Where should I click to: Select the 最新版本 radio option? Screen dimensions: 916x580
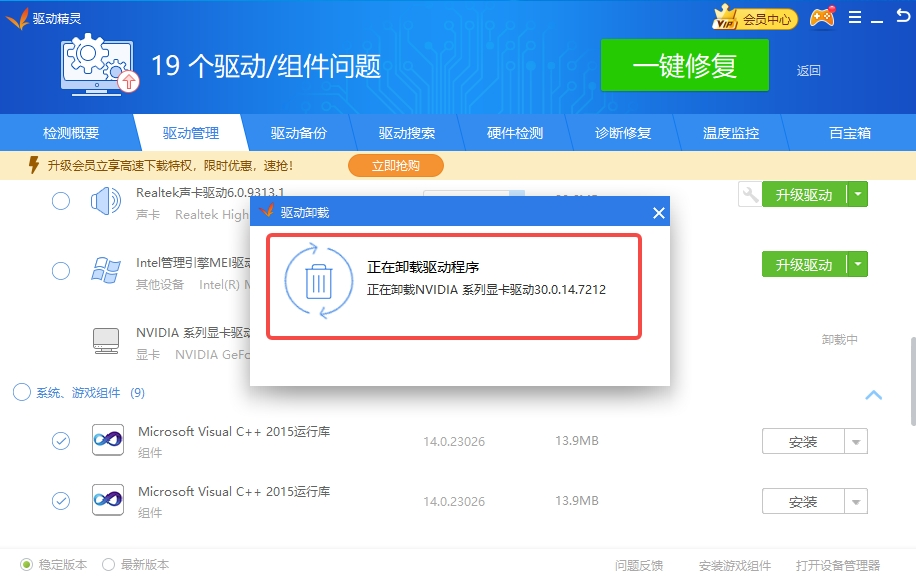tap(108, 565)
